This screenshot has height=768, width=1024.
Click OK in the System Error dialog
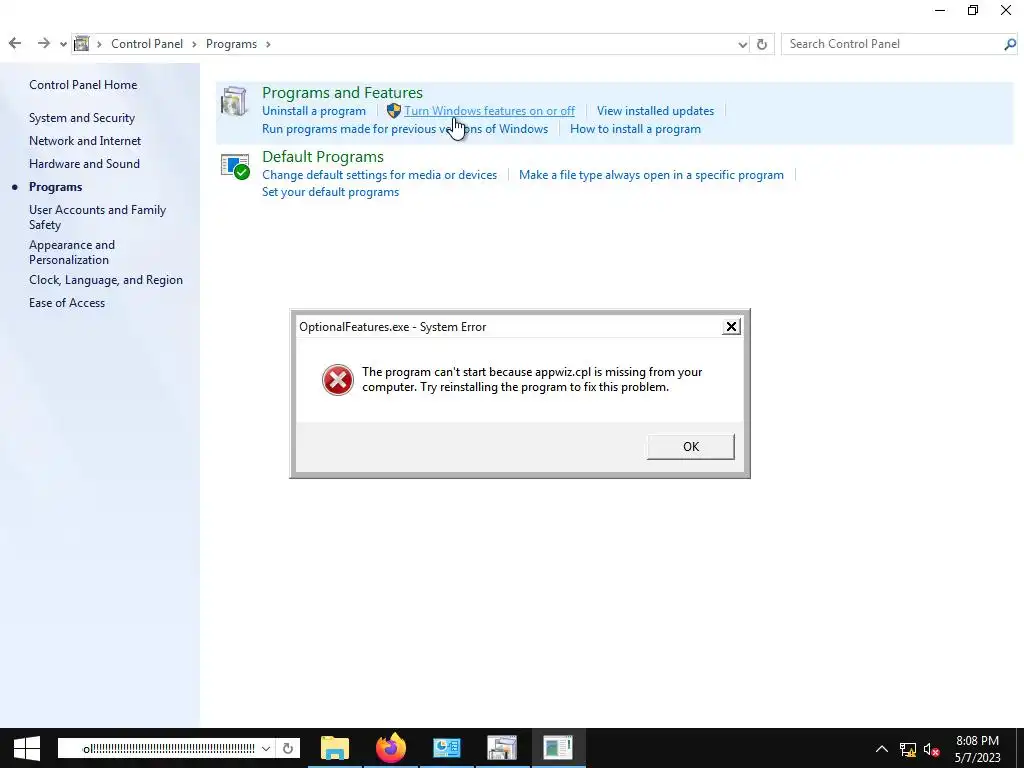pyautogui.click(x=690, y=447)
